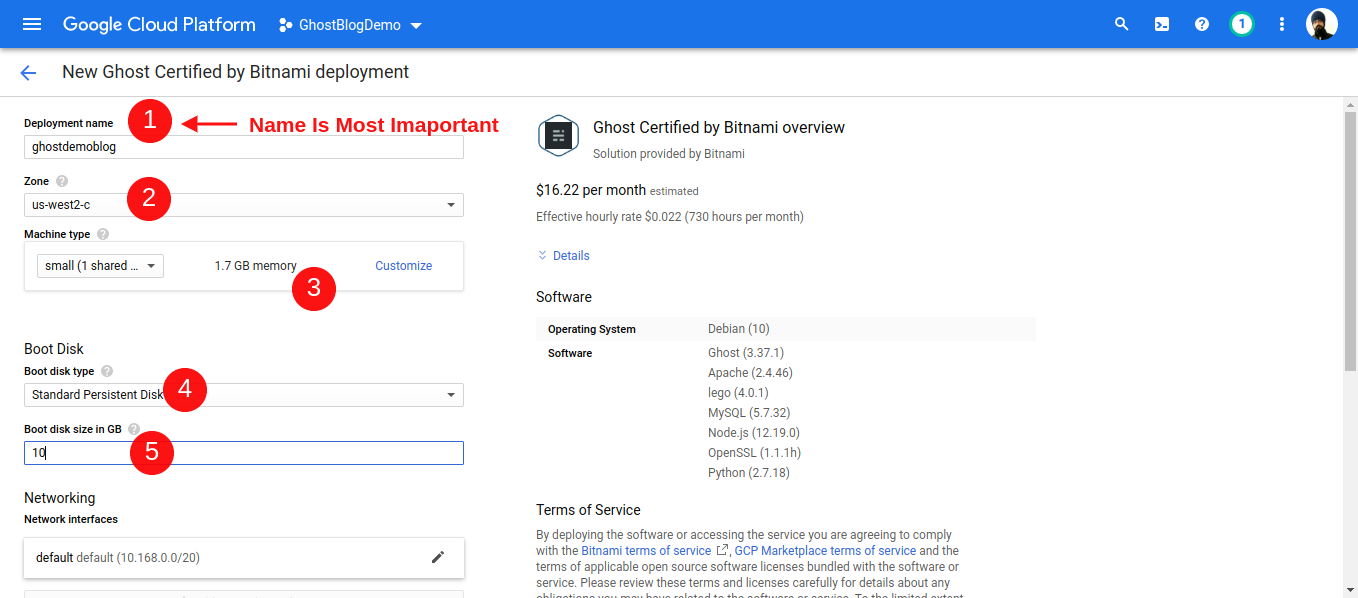
Task: Click the Google account profile avatar
Action: tap(1322, 23)
